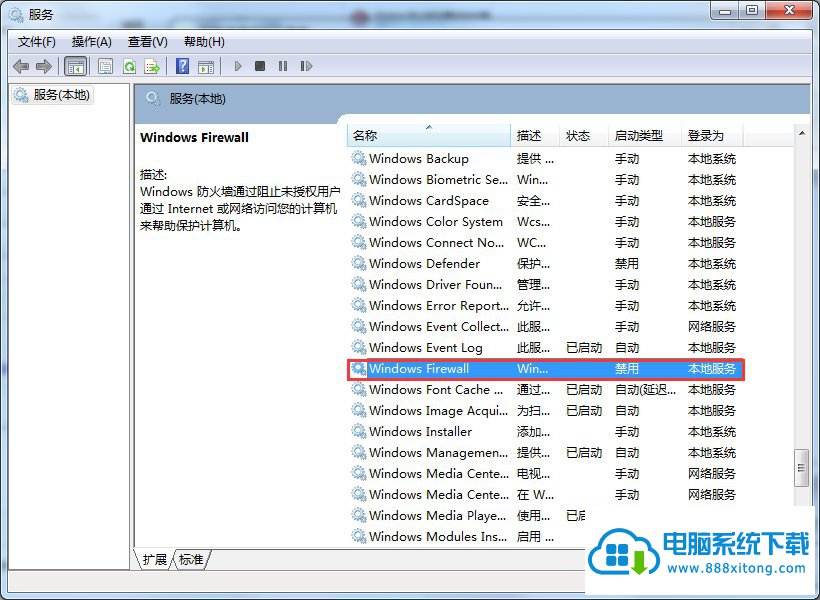The height and width of the screenshot is (600, 820).
Task: Open the 帮助(H) menu
Action: point(204,42)
